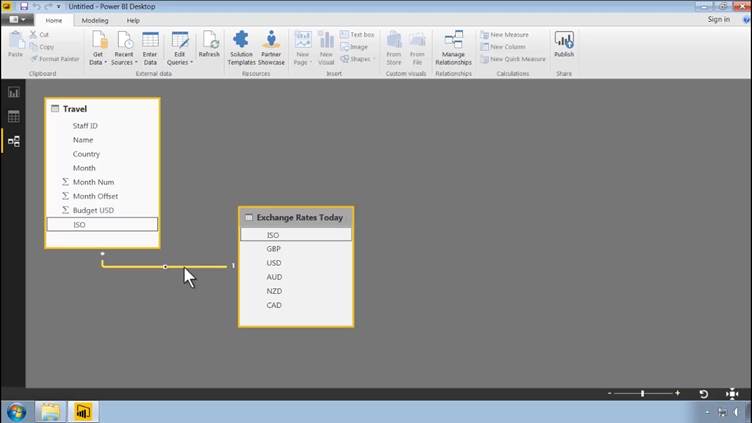Screen dimensions: 752x423
Task: Click the Refresh icon in the ribbon
Action: (209, 44)
